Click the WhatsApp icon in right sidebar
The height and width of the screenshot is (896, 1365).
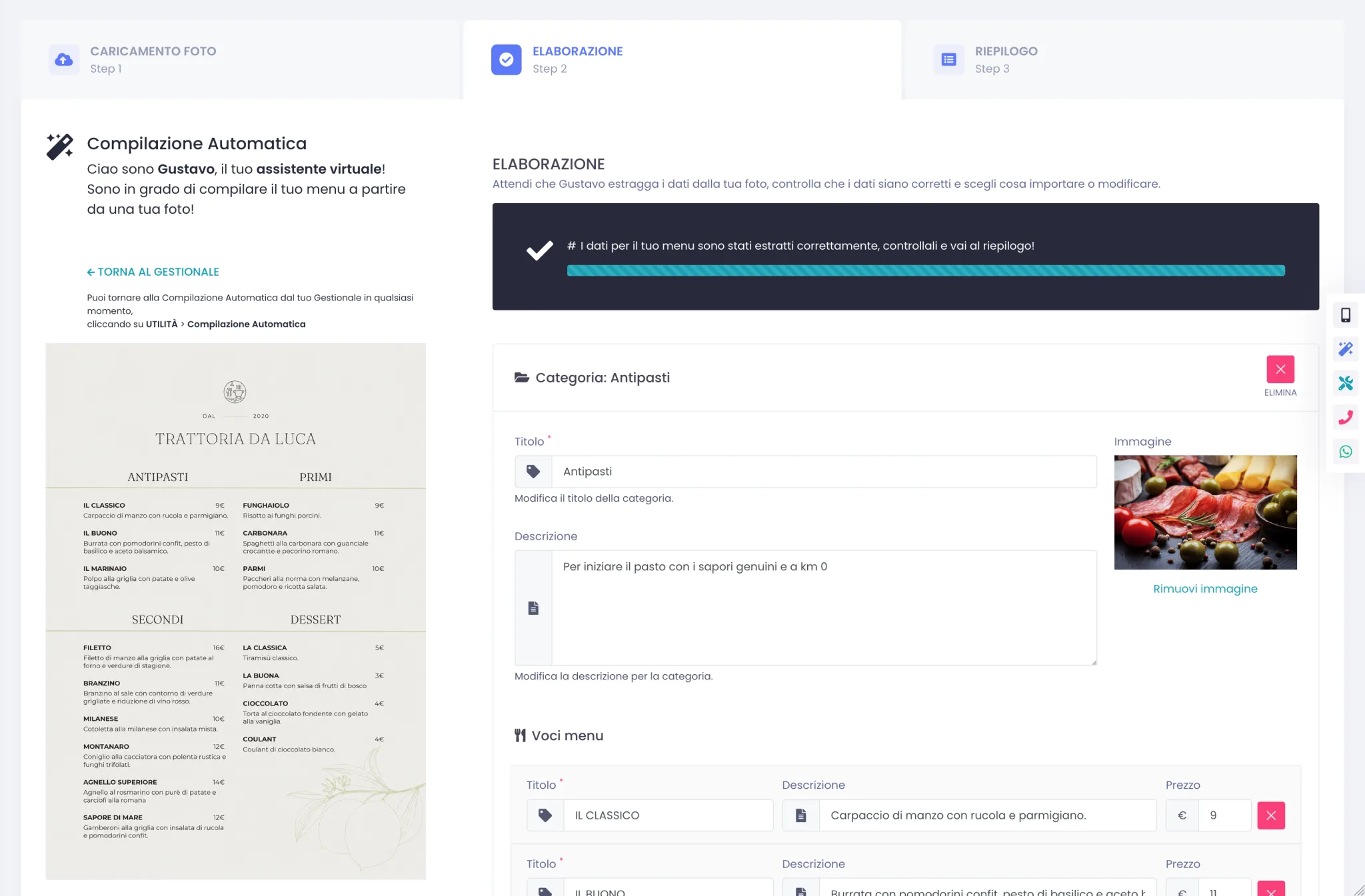tap(1346, 452)
